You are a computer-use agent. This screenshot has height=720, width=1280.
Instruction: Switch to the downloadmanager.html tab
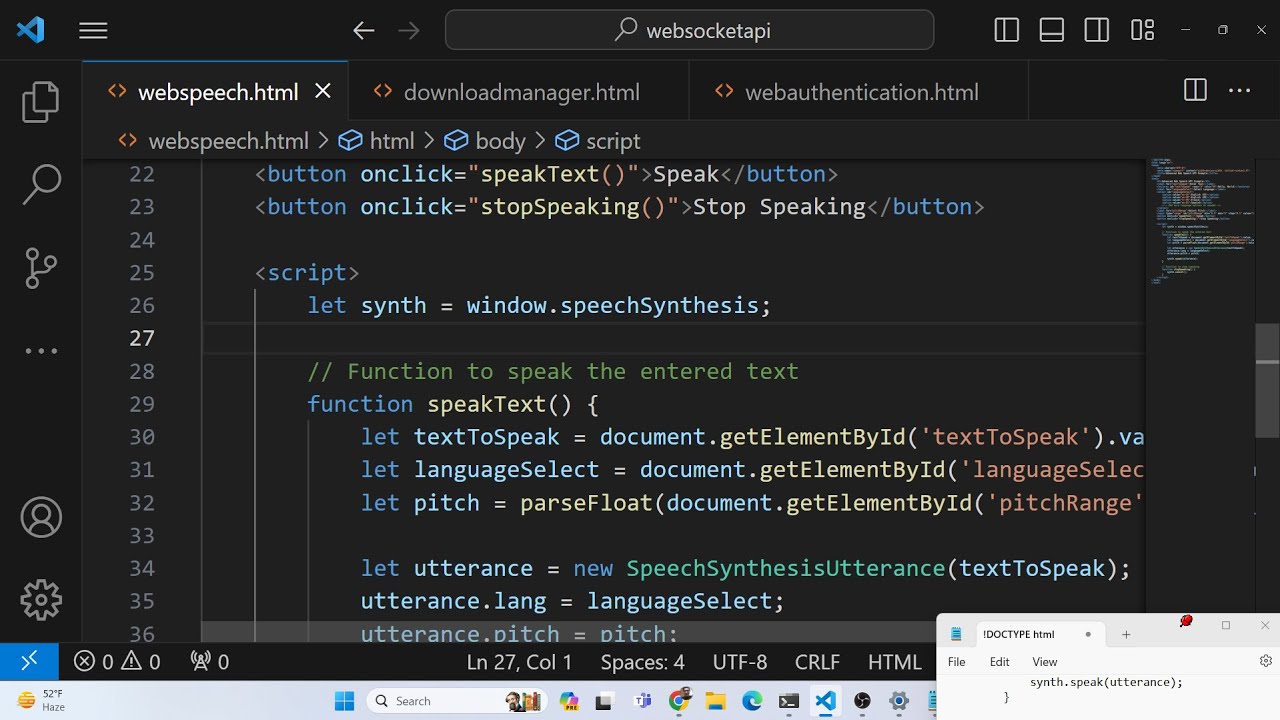(x=520, y=92)
